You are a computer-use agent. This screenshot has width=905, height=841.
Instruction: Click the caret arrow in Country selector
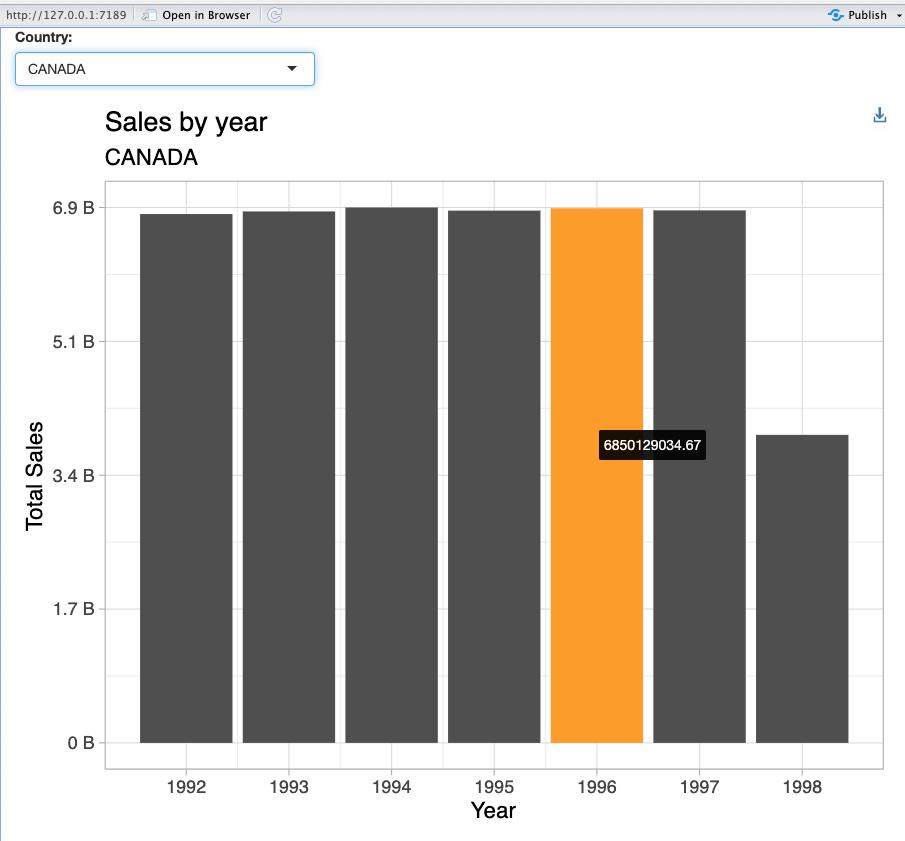click(292, 69)
